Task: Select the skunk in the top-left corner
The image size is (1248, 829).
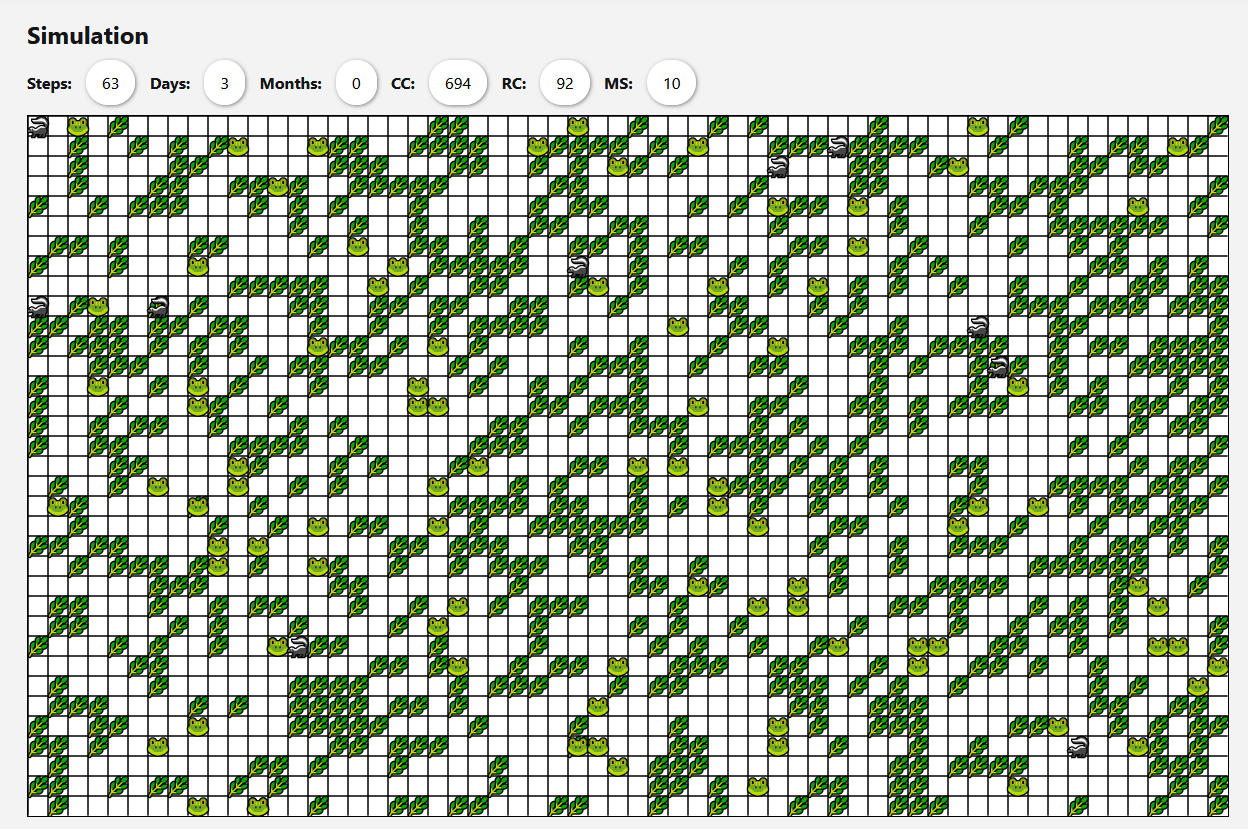Action: pyautogui.click(x=37, y=123)
